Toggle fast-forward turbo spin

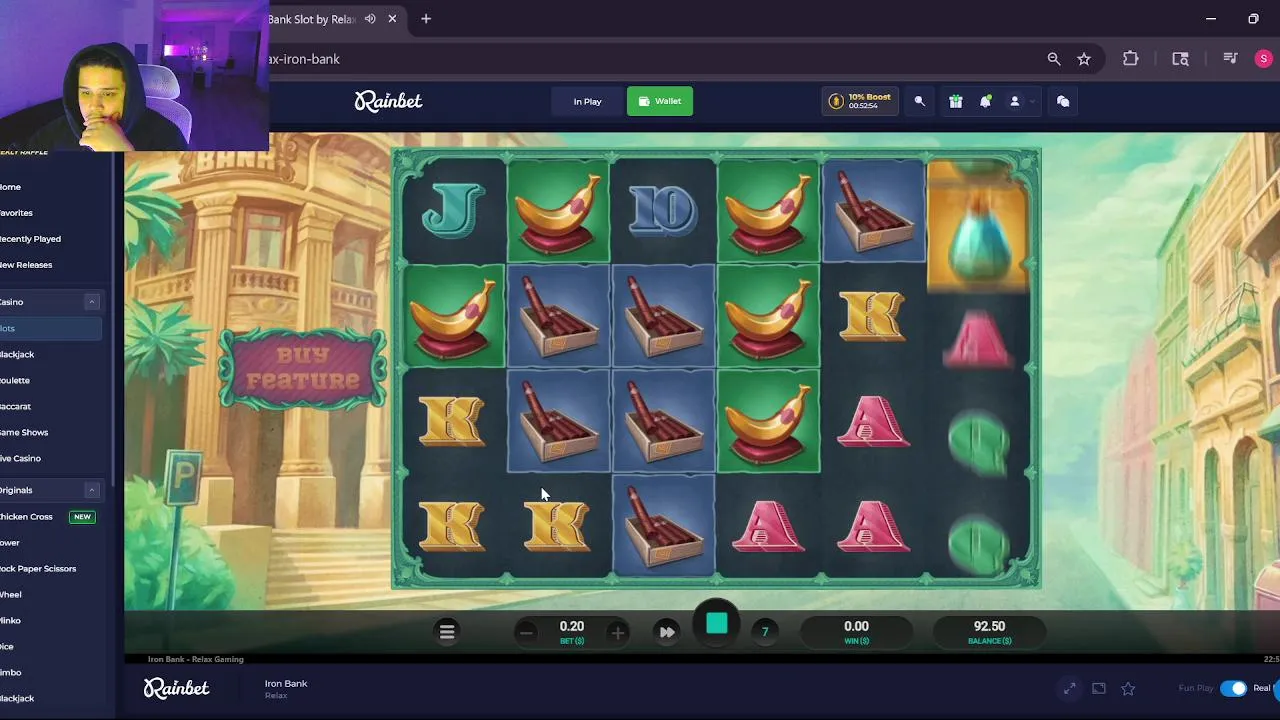click(x=666, y=632)
